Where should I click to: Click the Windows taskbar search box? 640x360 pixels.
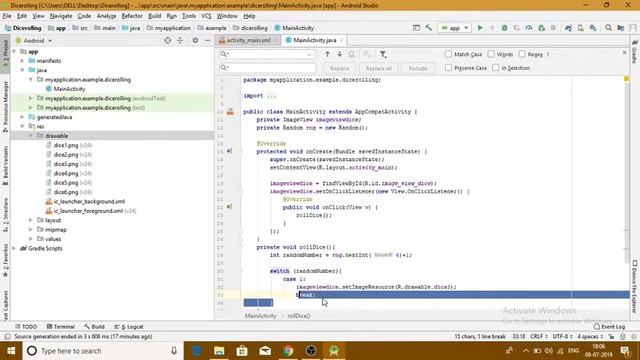point(102,351)
